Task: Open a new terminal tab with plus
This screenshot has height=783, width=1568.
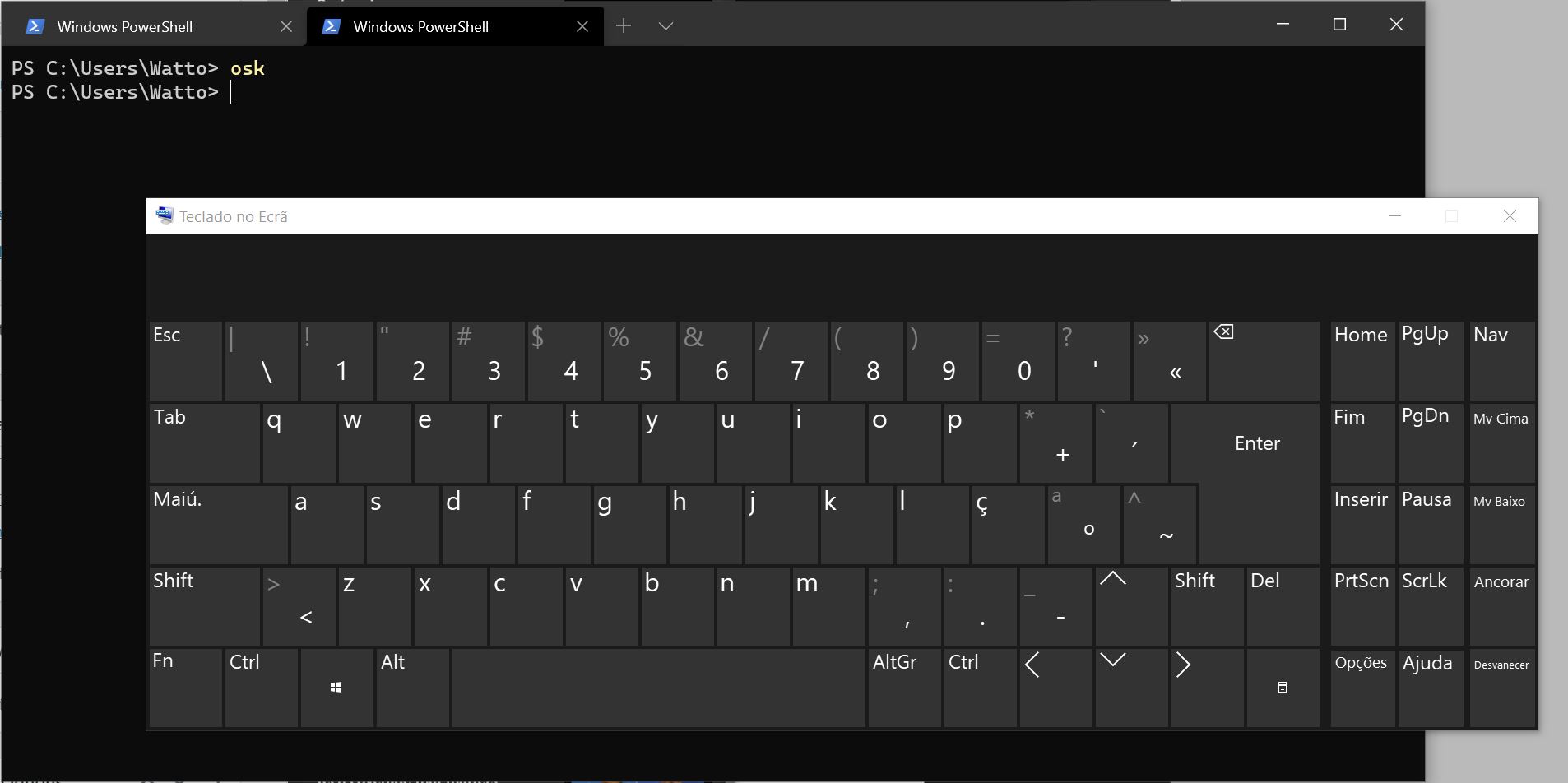Action: pos(624,26)
